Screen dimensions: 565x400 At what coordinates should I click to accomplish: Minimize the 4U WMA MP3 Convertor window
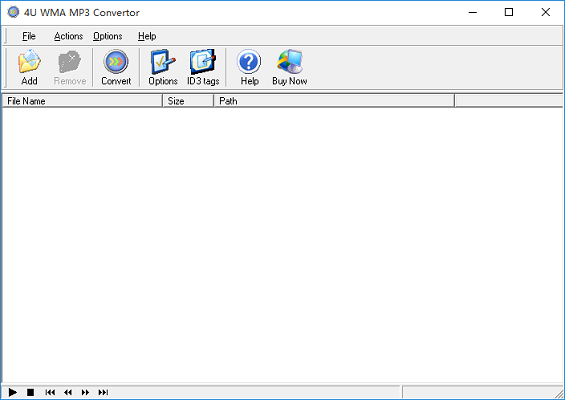click(473, 12)
